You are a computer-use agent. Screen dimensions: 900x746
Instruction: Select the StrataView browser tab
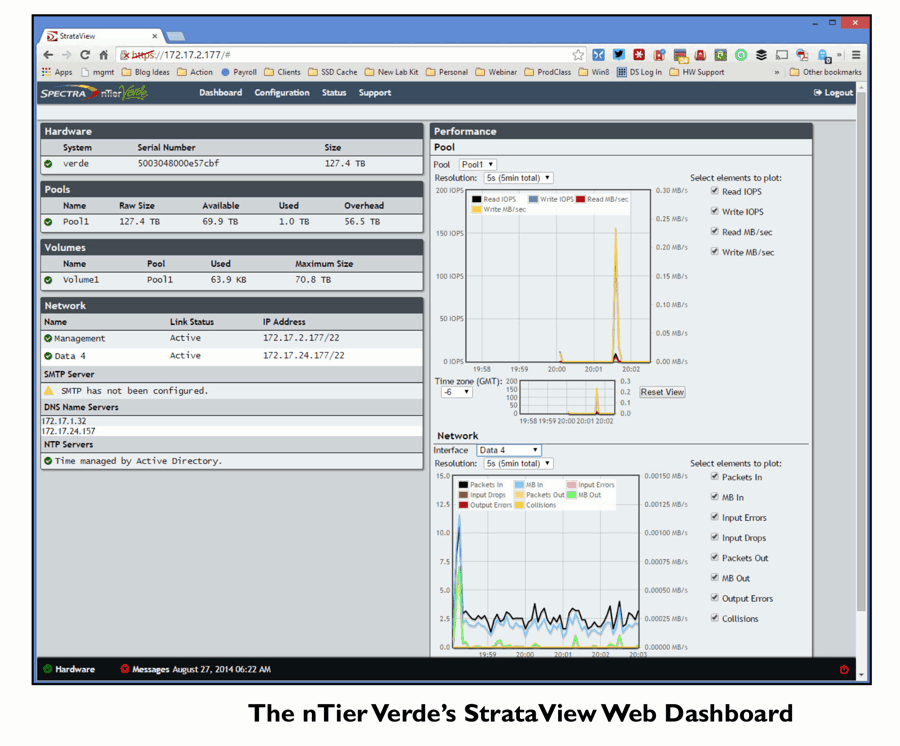(102, 36)
